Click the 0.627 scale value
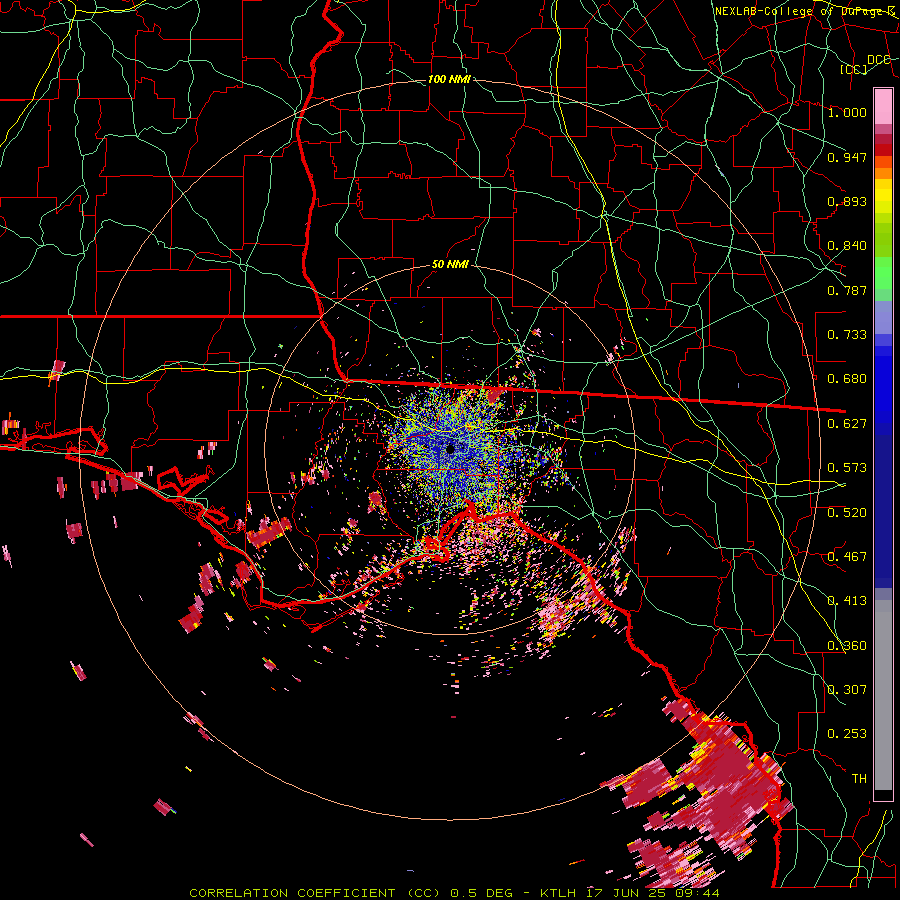The image size is (900, 900). 847,424
